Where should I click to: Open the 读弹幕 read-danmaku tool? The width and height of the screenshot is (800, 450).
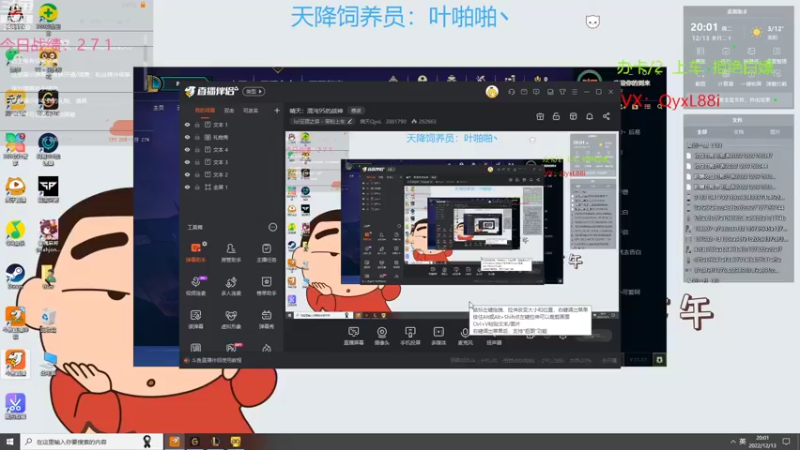tap(195, 319)
